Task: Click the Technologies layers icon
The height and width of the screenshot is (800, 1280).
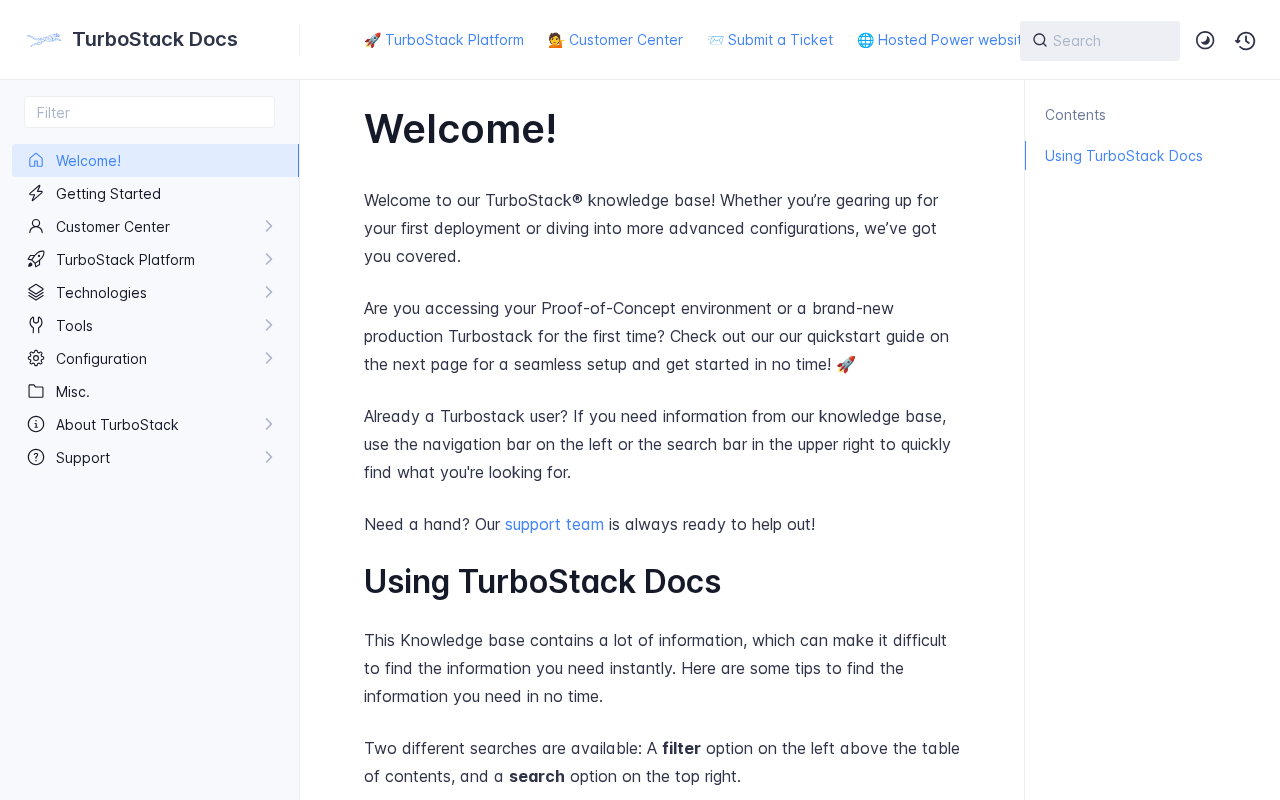Action: tap(36, 292)
